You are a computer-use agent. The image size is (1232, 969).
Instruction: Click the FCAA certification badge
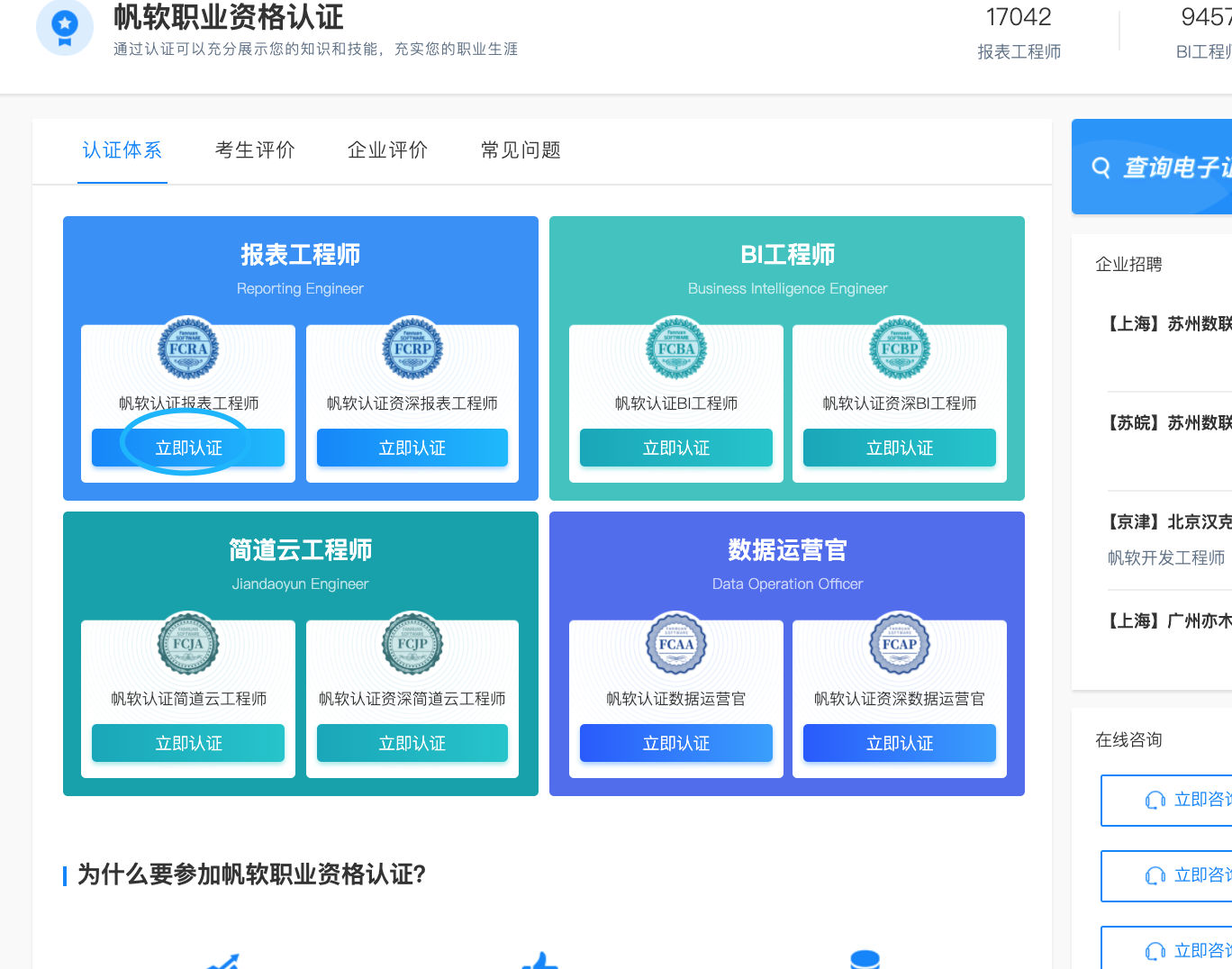tap(676, 643)
